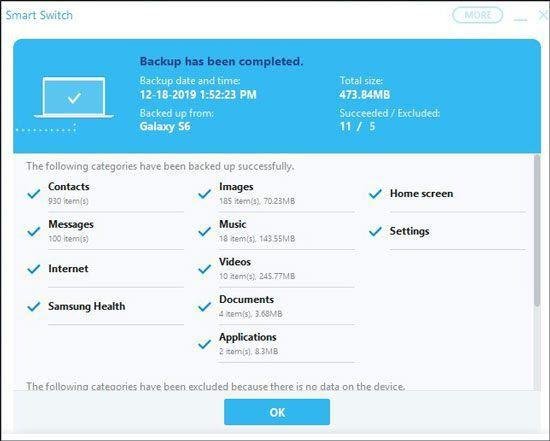Click the checkmark beside Settings

click(x=375, y=231)
